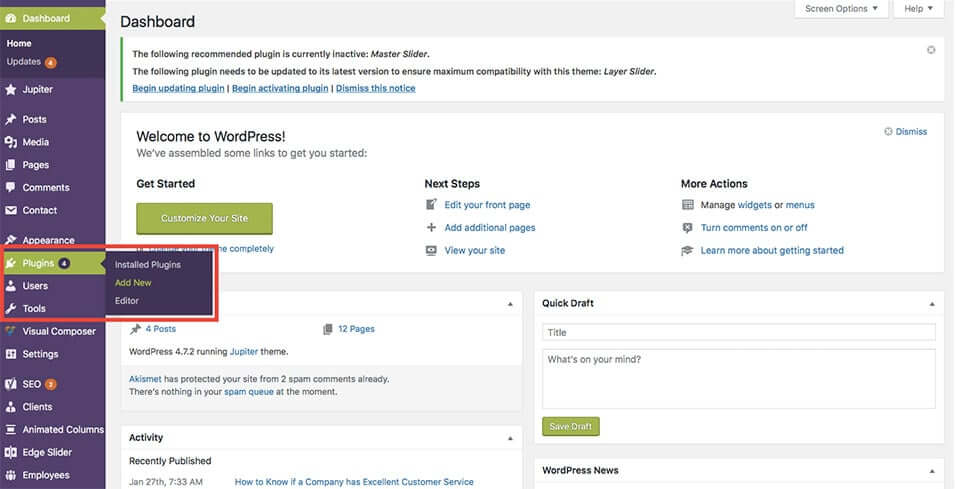Screen dimensions: 955x489
Task: Collapse the At a Glance panel
Action: 510,303
